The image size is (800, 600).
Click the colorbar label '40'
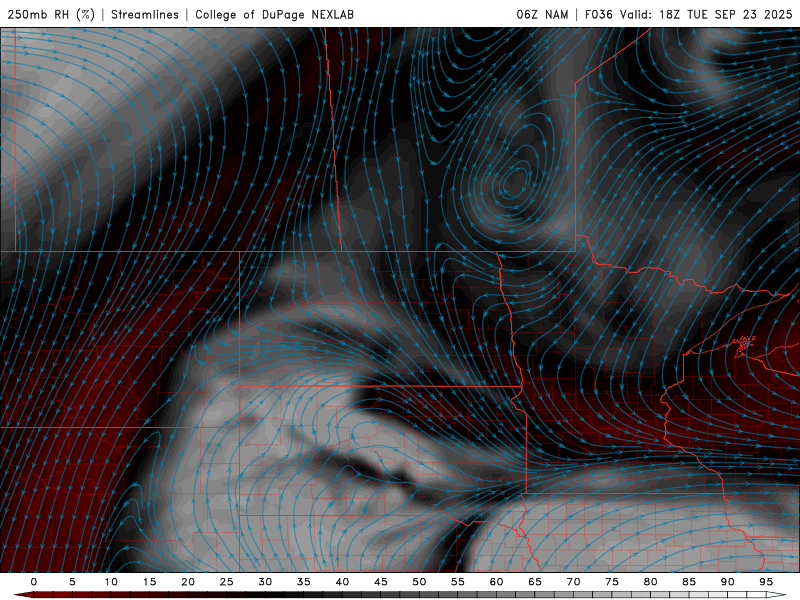[x=342, y=582]
